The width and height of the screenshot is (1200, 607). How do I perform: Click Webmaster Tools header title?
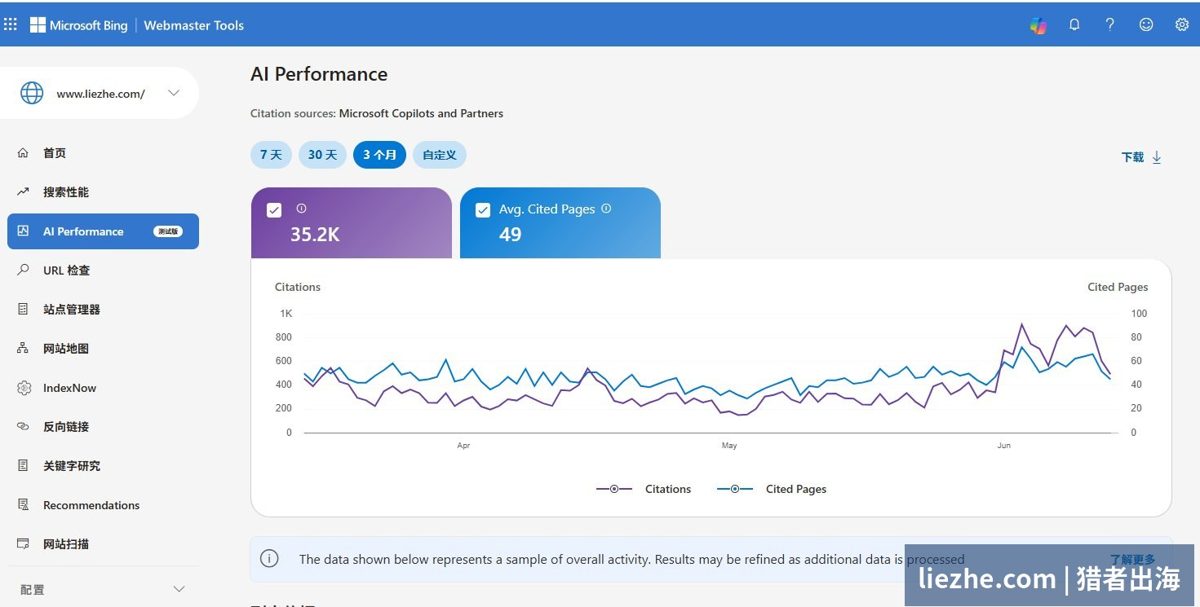[x=194, y=25]
